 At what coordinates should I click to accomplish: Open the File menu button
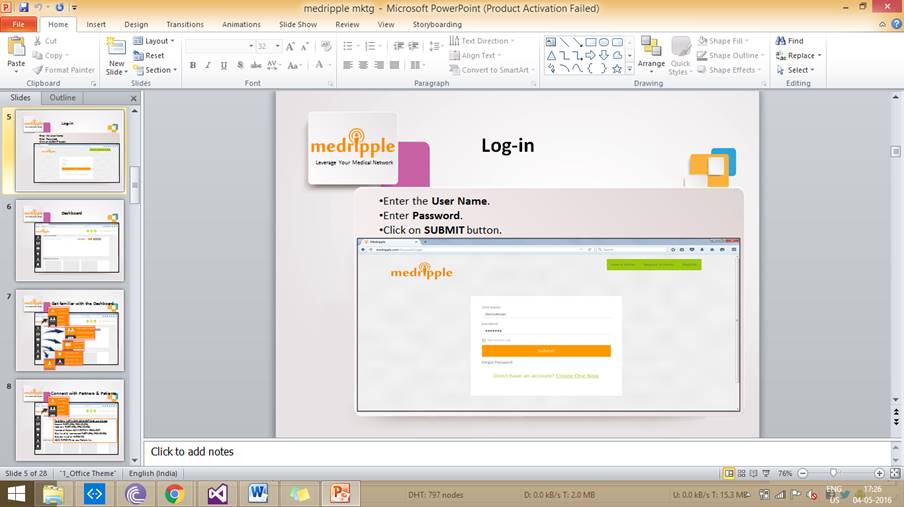tap(18, 24)
